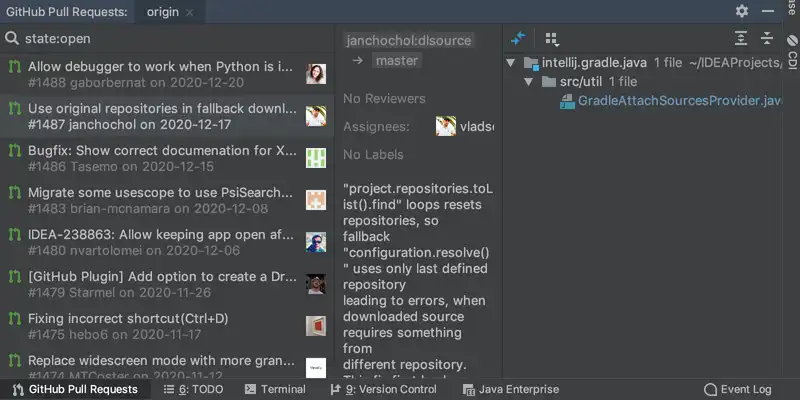Hide the GitHub Pull Requests tool window
This screenshot has height=400, width=800.
point(767,11)
